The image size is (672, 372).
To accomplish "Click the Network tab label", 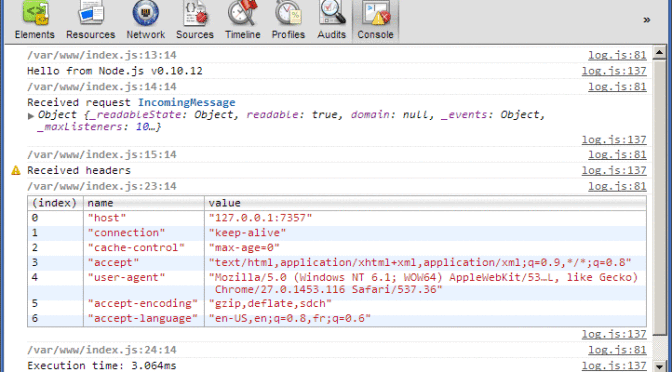I will 146,35.
